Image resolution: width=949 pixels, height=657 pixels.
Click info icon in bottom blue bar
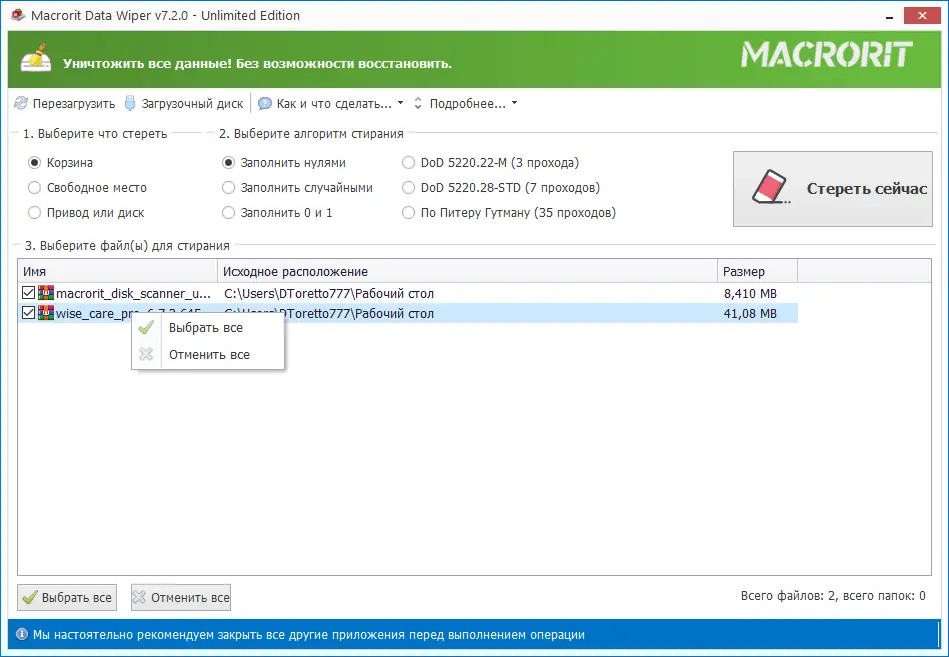[x=22, y=634]
